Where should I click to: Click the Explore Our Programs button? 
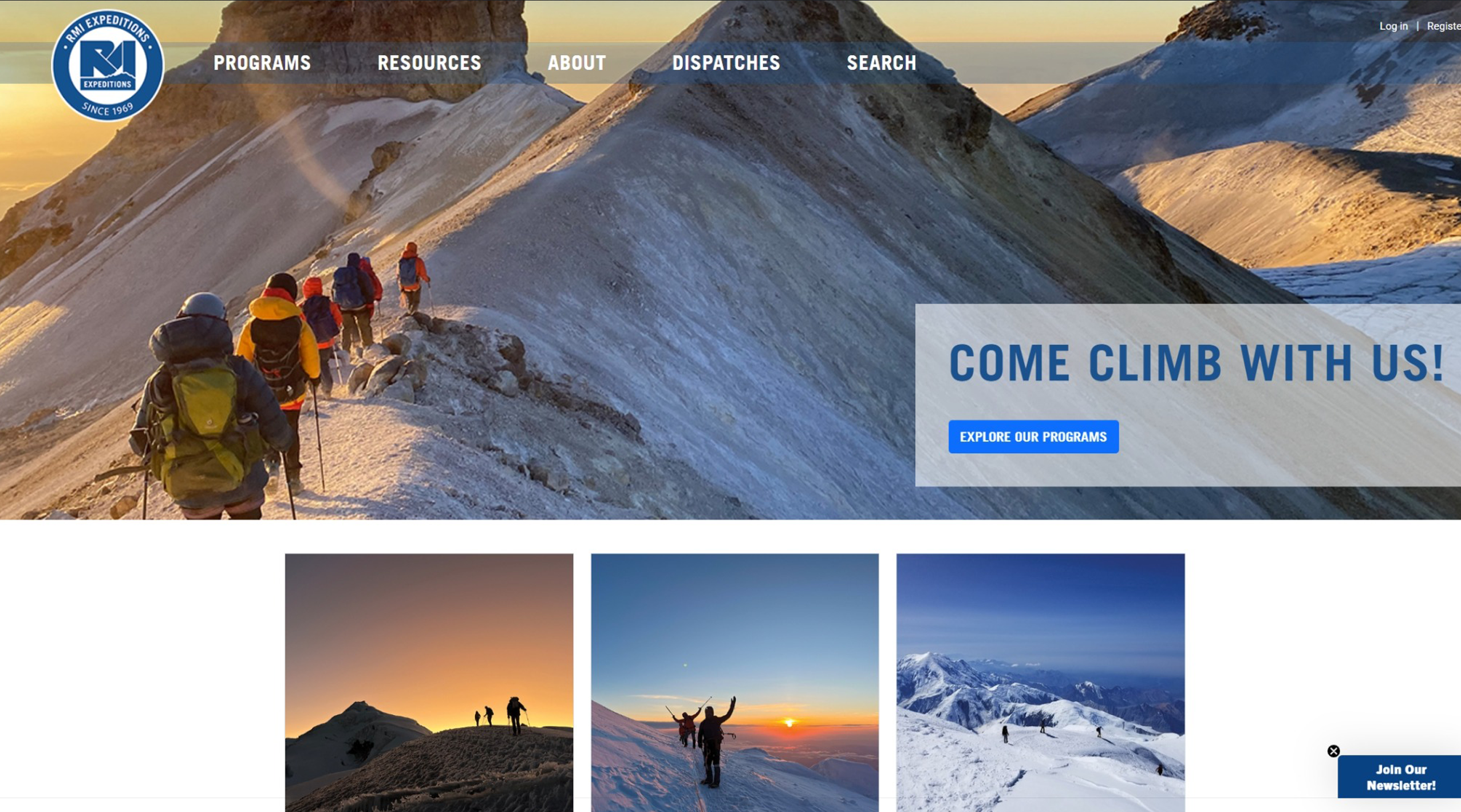(1033, 437)
